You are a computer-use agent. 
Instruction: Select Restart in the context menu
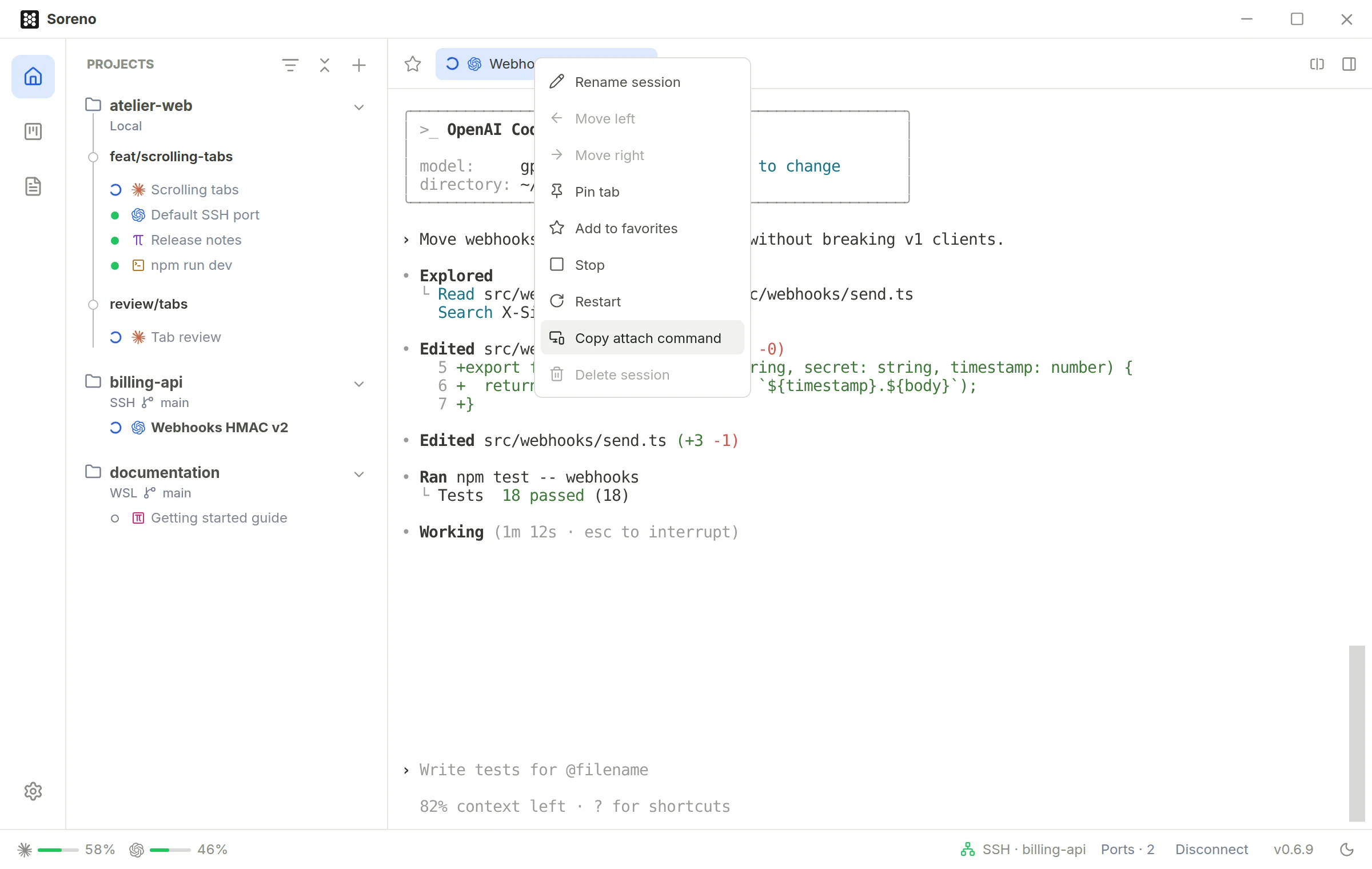pos(642,302)
